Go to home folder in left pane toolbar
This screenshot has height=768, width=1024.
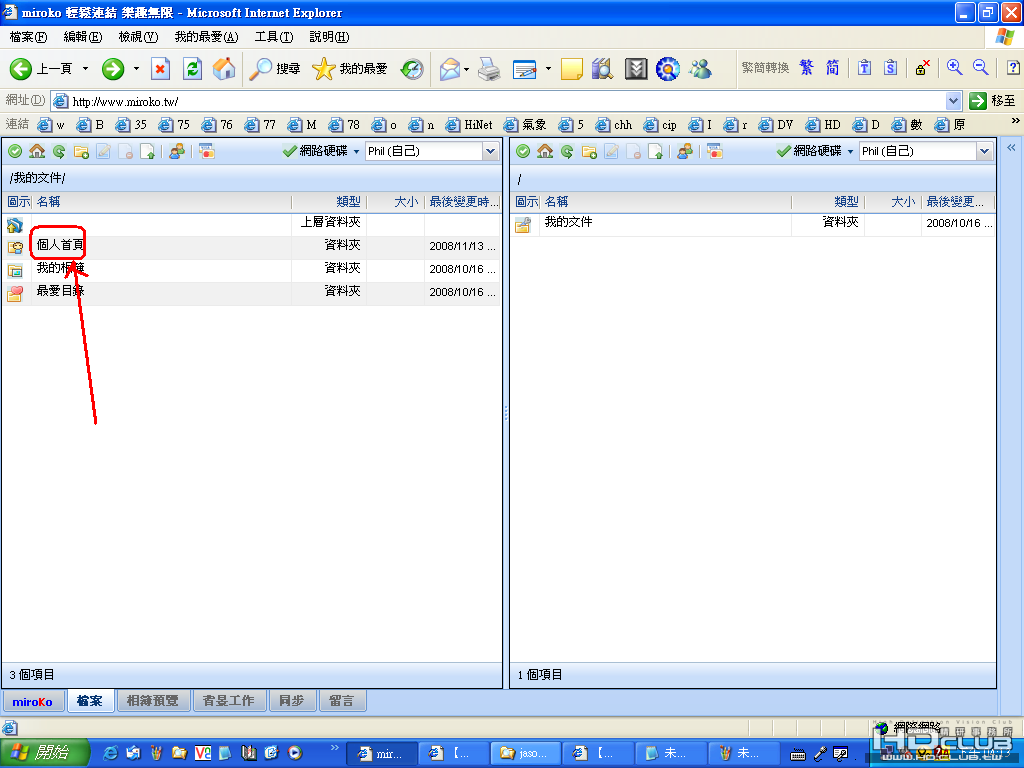[37, 152]
